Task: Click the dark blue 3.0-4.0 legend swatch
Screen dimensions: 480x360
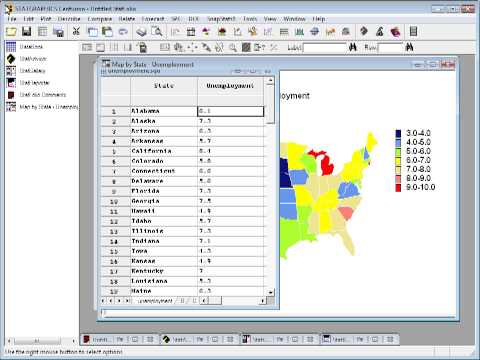Action: 398,133
